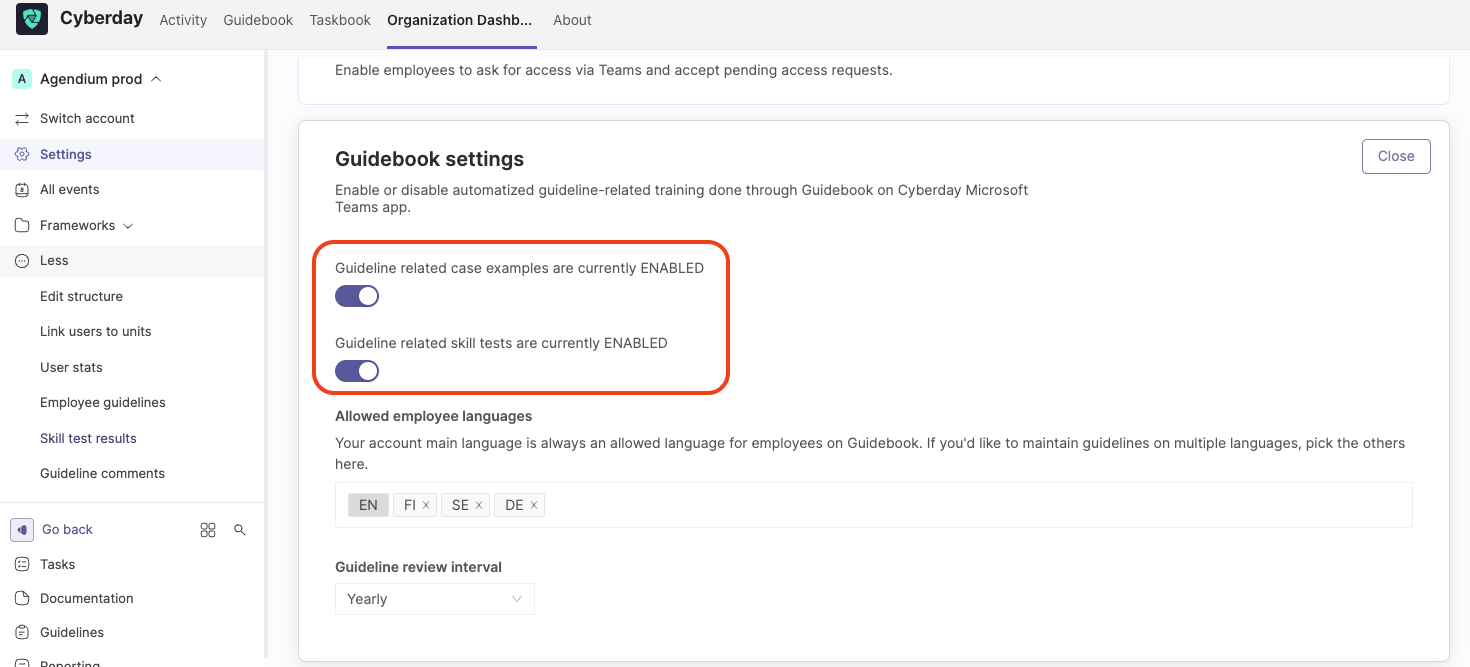Screen dimensions: 1470x667
Task: Open the Guideline review interval dropdown
Action: click(435, 599)
